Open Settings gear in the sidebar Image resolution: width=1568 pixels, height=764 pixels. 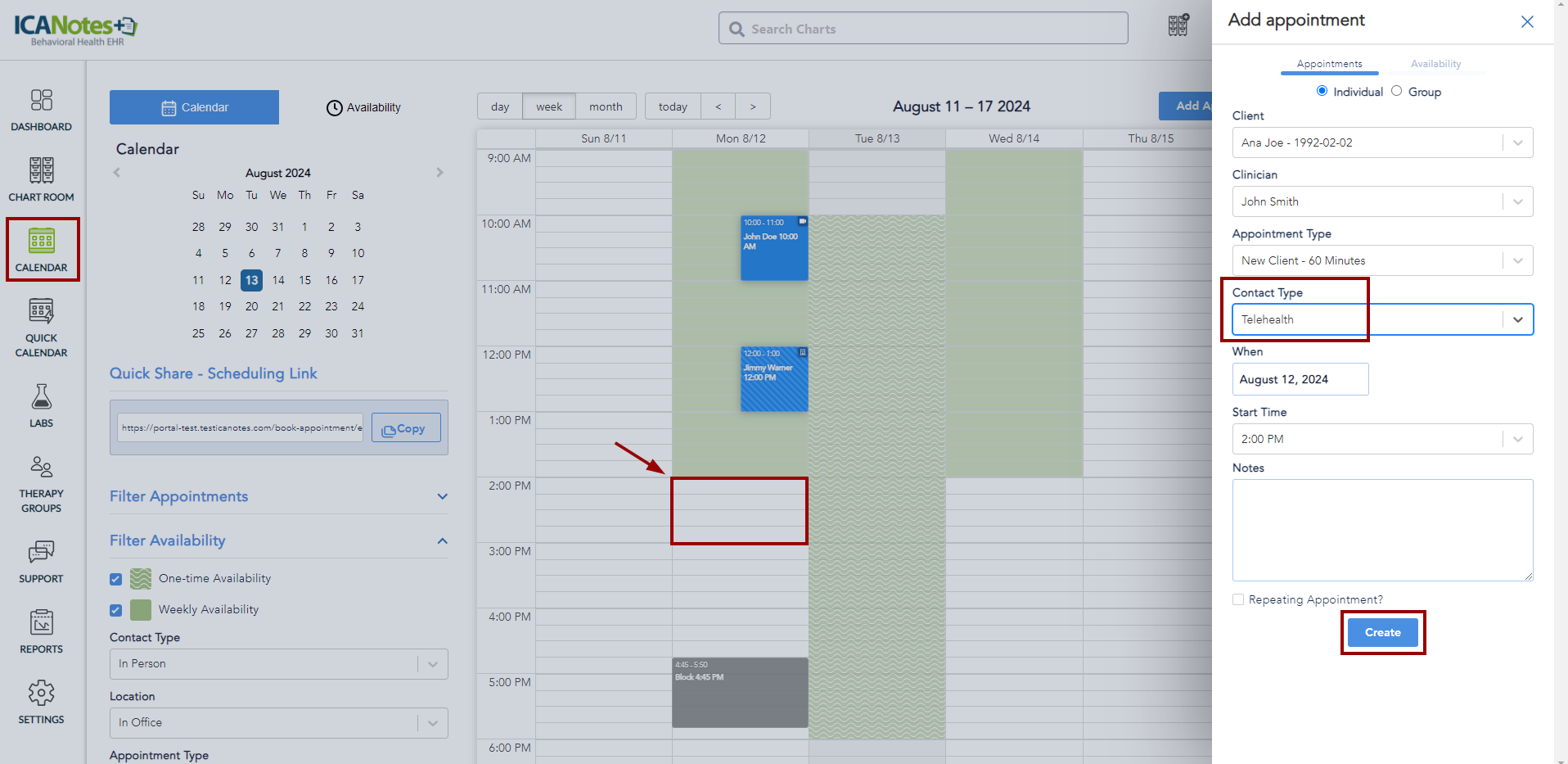point(41,702)
